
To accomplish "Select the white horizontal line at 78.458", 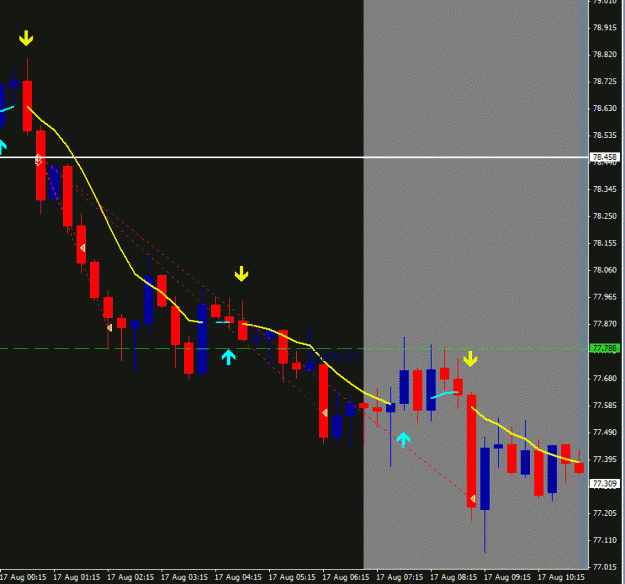I will tap(294, 157).
